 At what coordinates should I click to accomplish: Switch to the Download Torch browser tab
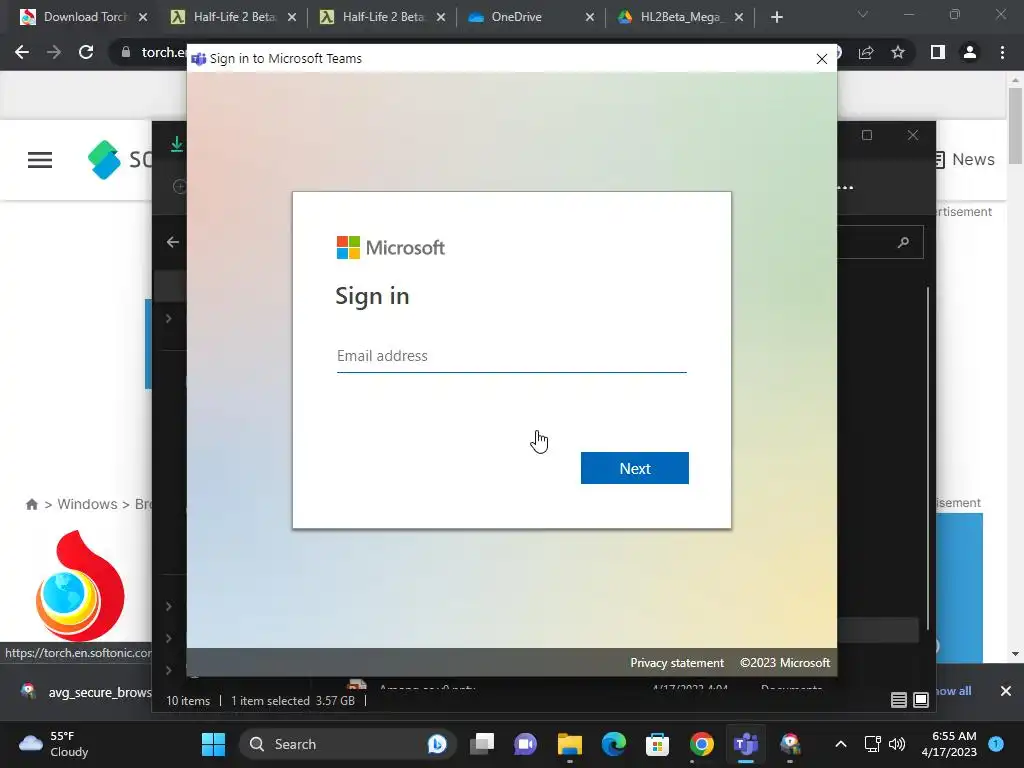click(84, 17)
